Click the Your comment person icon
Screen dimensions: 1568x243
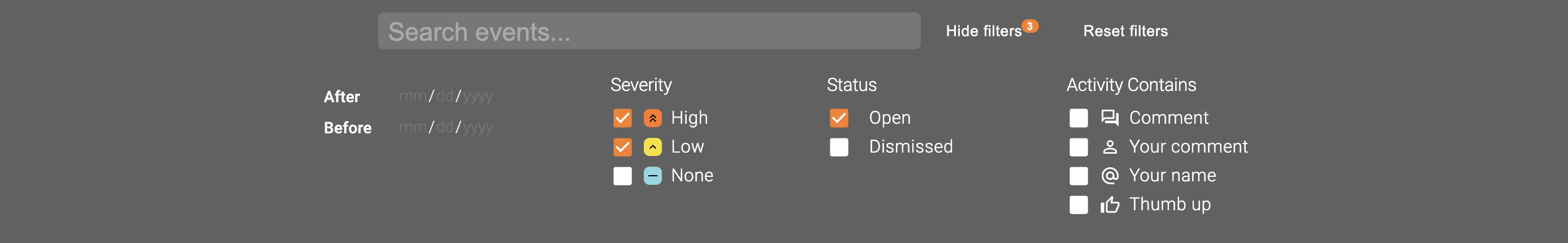tap(1110, 147)
